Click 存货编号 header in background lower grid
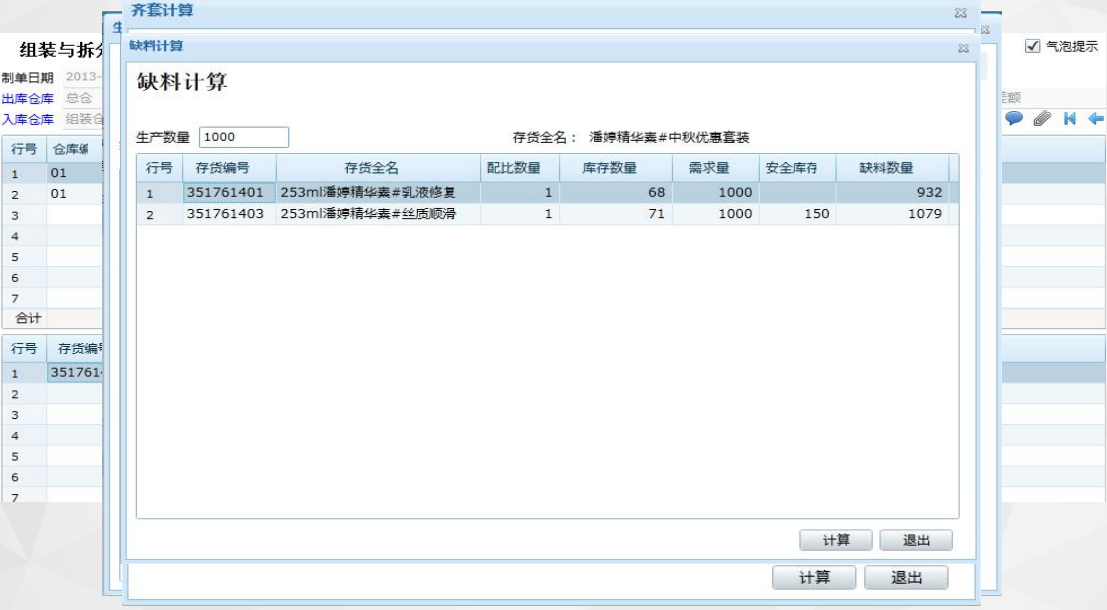This screenshot has height=610, width=1107. (x=75, y=349)
